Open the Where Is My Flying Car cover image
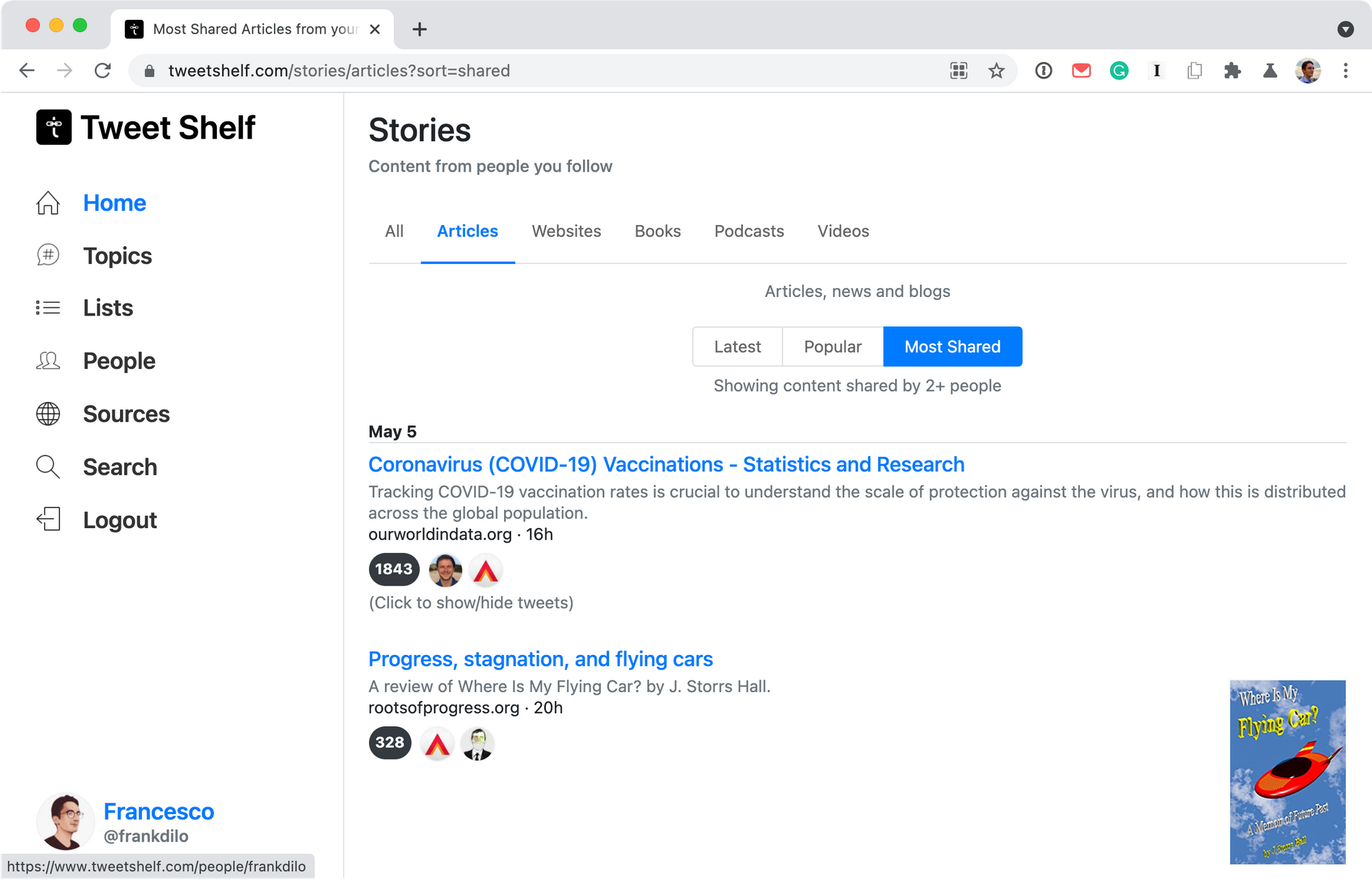 coord(1288,772)
